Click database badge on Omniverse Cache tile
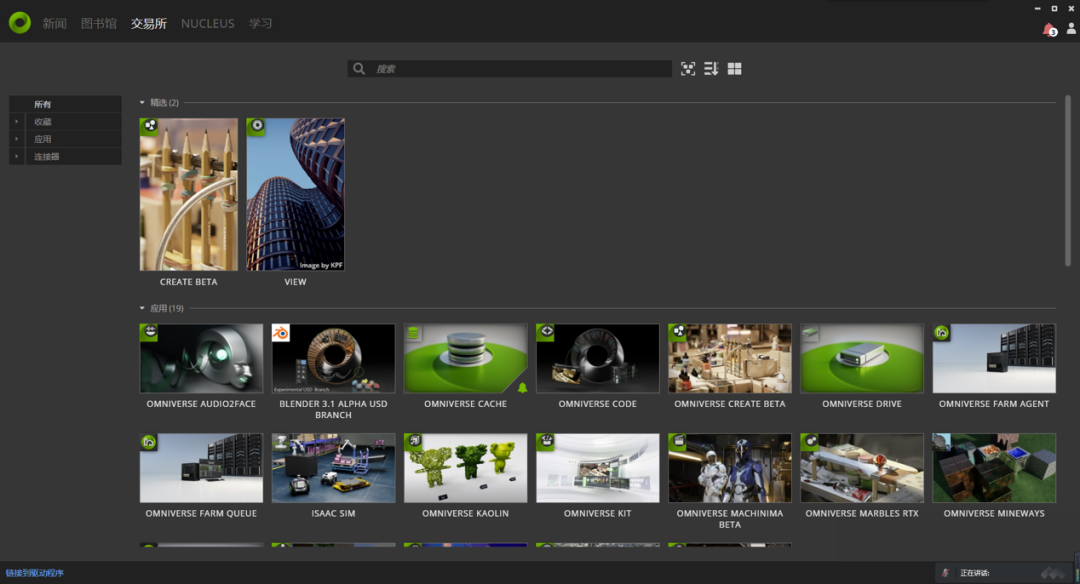 [x=413, y=333]
